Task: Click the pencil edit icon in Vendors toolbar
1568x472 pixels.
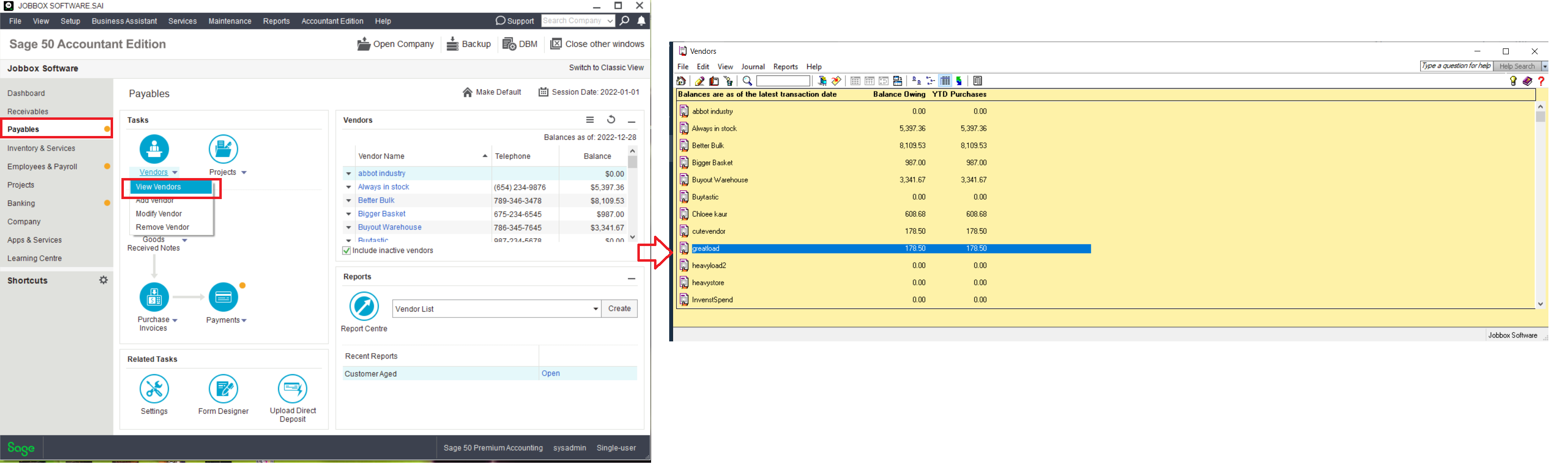Action: (x=700, y=82)
